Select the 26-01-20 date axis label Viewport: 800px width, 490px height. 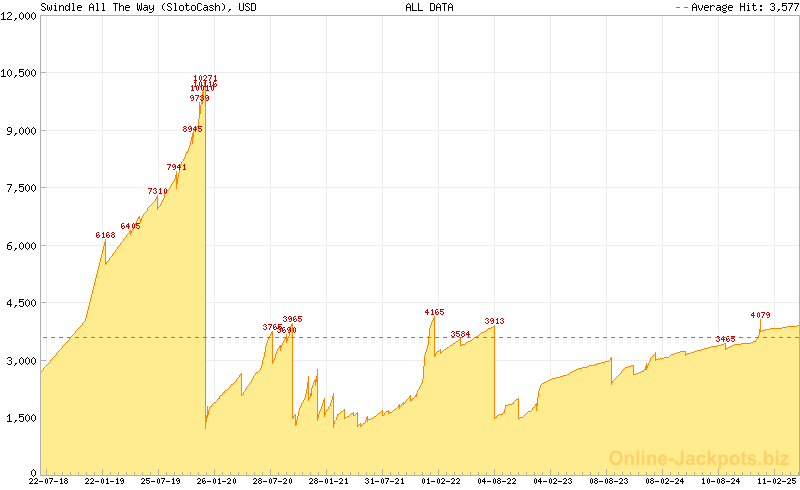pyautogui.click(x=217, y=481)
